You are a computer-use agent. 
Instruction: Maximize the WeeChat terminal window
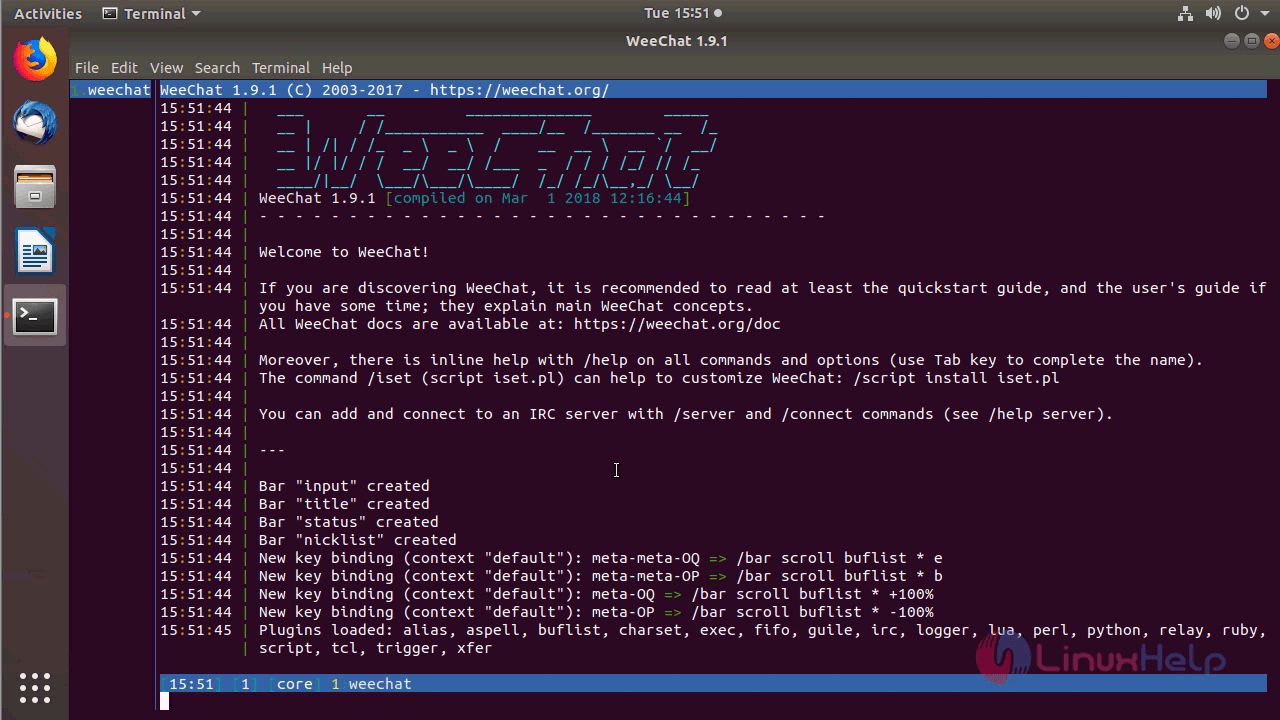[1252, 41]
